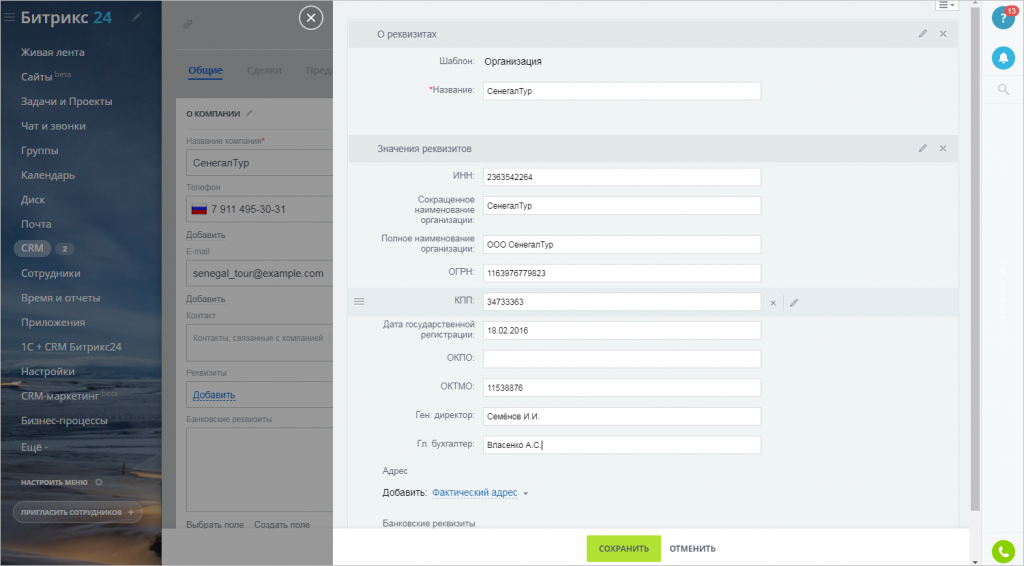Open the notifications bell icon
The width and height of the screenshot is (1024, 566).
click(1002, 58)
